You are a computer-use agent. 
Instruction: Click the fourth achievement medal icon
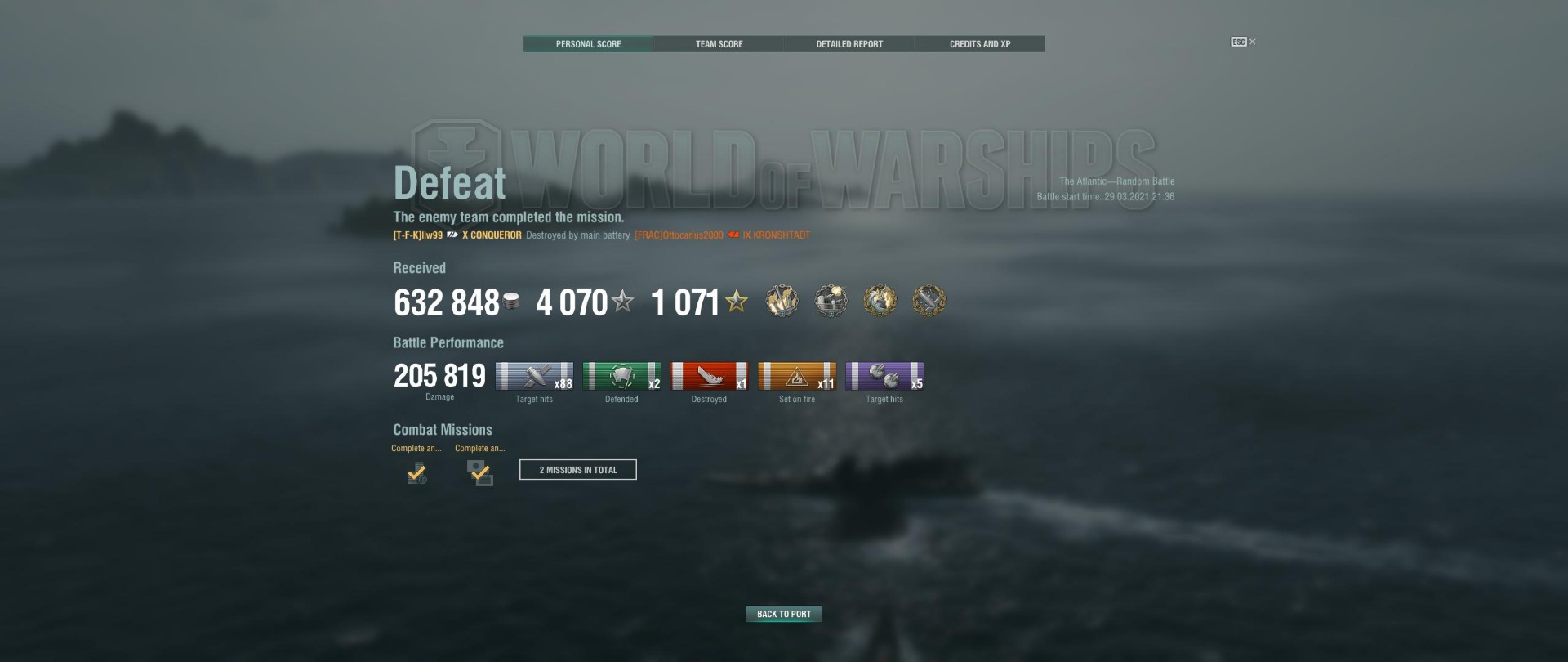tap(929, 301)
